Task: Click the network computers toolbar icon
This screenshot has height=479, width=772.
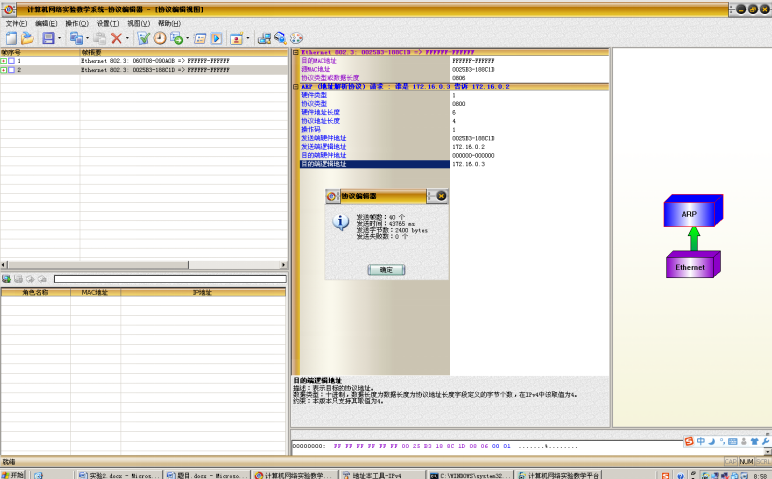Action: 264,38
